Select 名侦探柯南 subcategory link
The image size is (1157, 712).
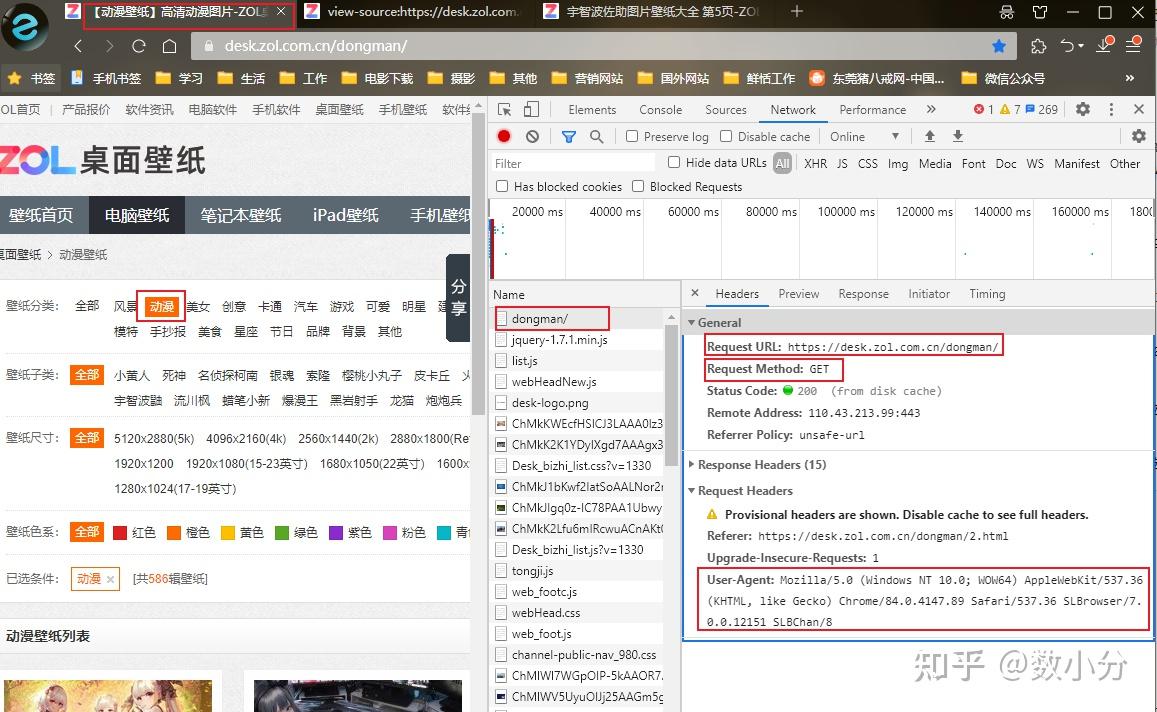pyautogui.click(x=228, y=376)
